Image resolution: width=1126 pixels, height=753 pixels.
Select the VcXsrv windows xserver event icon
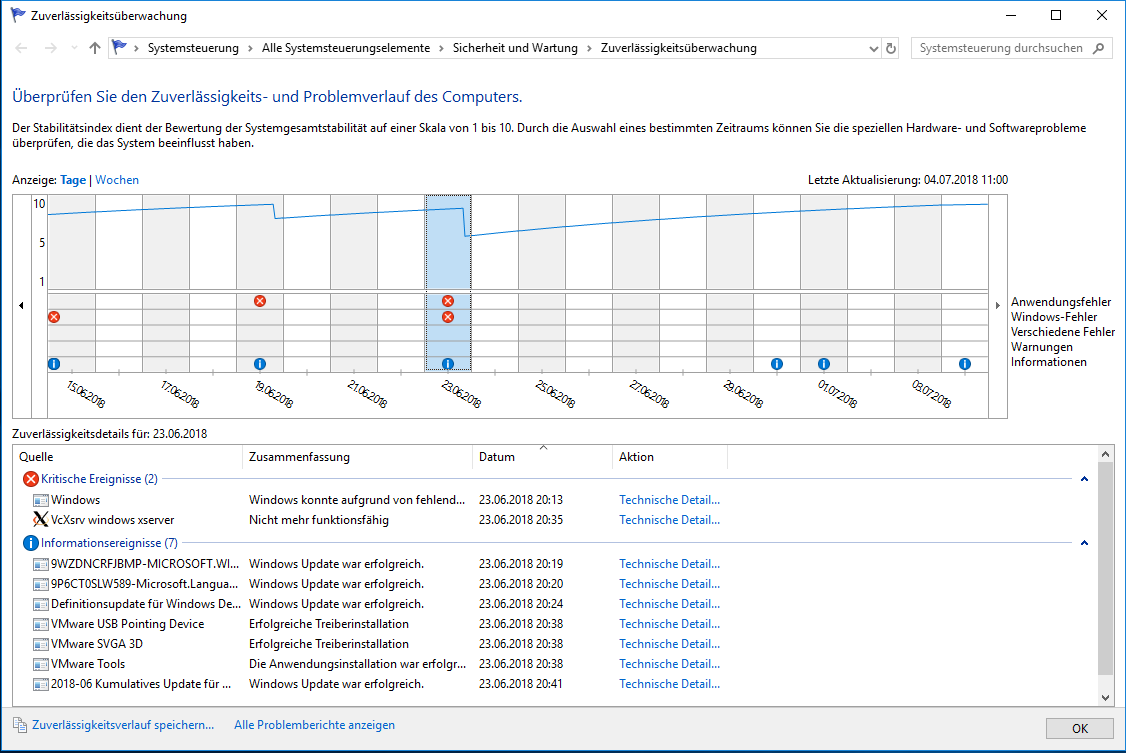tap(38, 519)
